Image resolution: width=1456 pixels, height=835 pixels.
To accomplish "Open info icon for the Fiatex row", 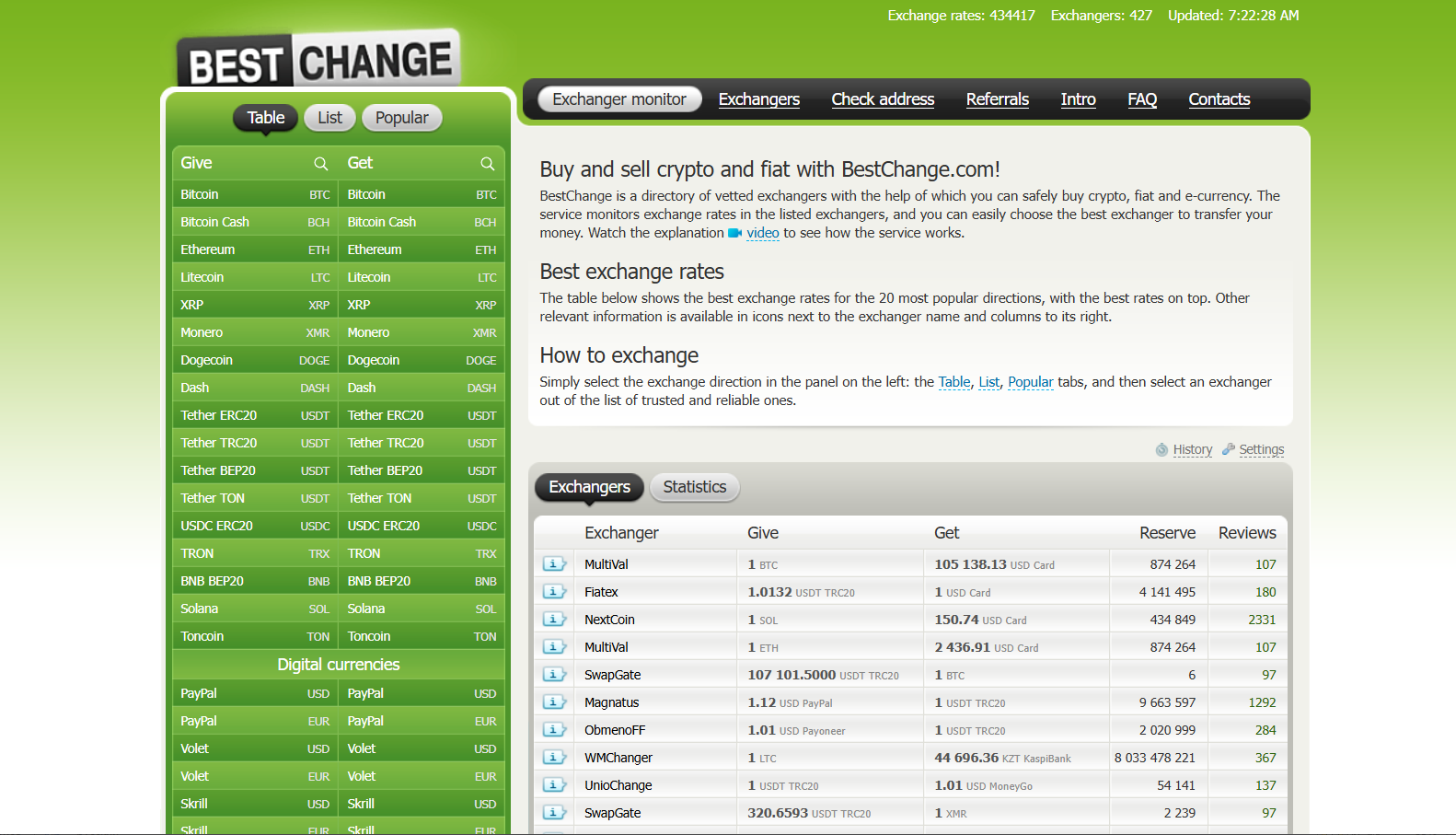I will [554, 592].
